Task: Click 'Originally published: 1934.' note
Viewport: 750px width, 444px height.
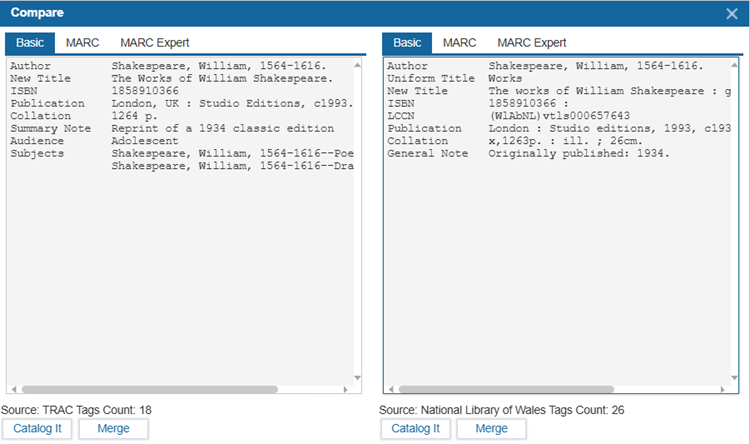Action: click(x=579, y=154)
